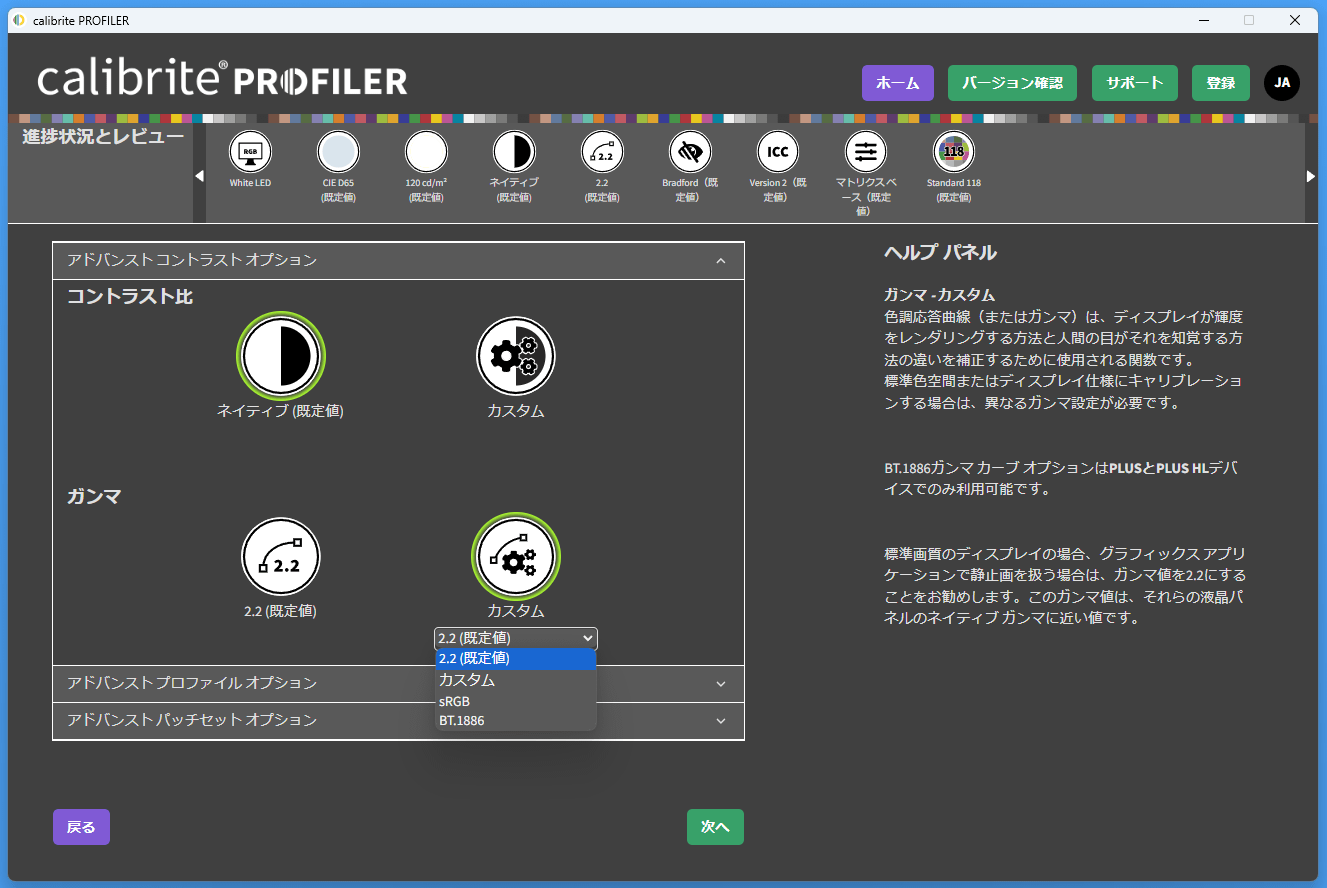Expand アドバンスト プロファイル オプション section

(398, 683)
